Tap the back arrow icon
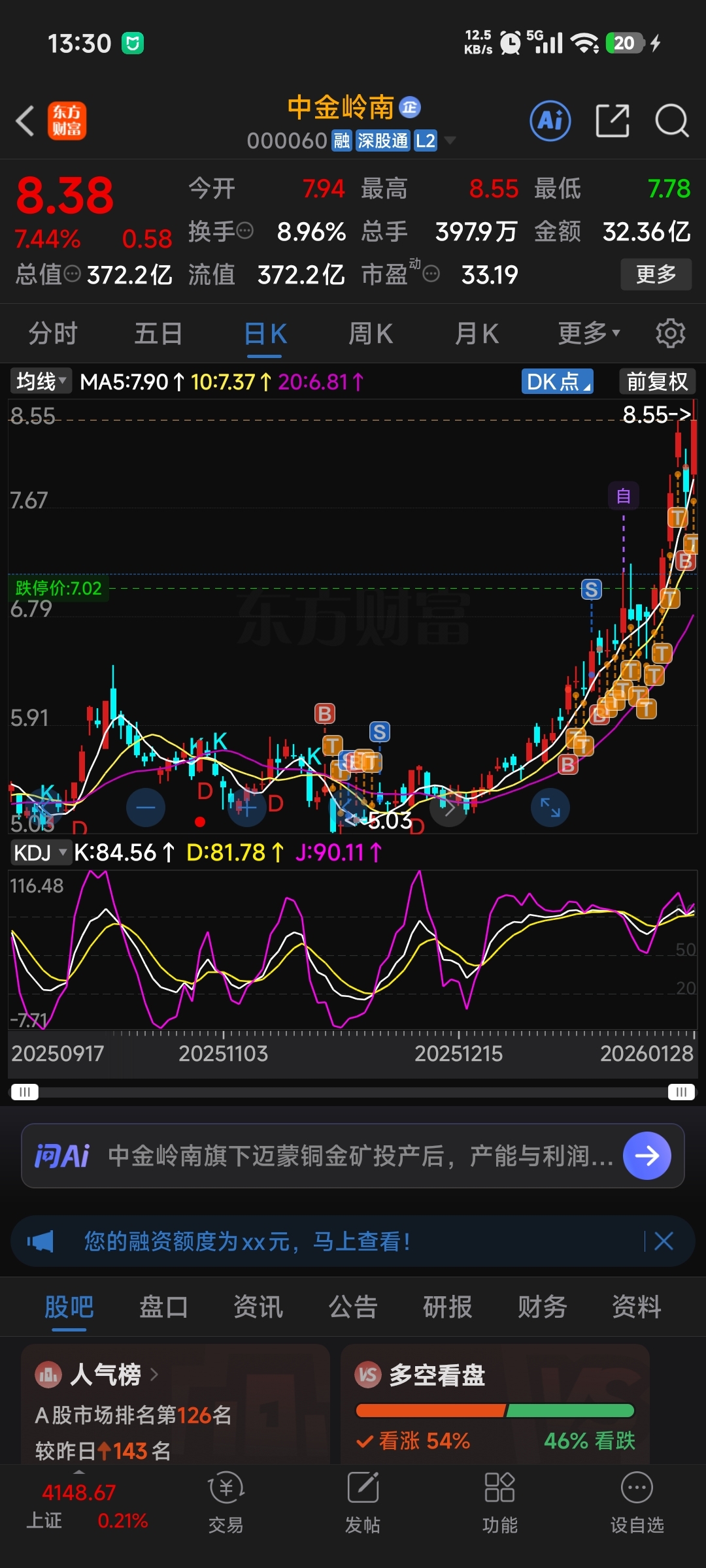Screen dimensions: 706x1568 pyautogui.click(x=25, y=121)
